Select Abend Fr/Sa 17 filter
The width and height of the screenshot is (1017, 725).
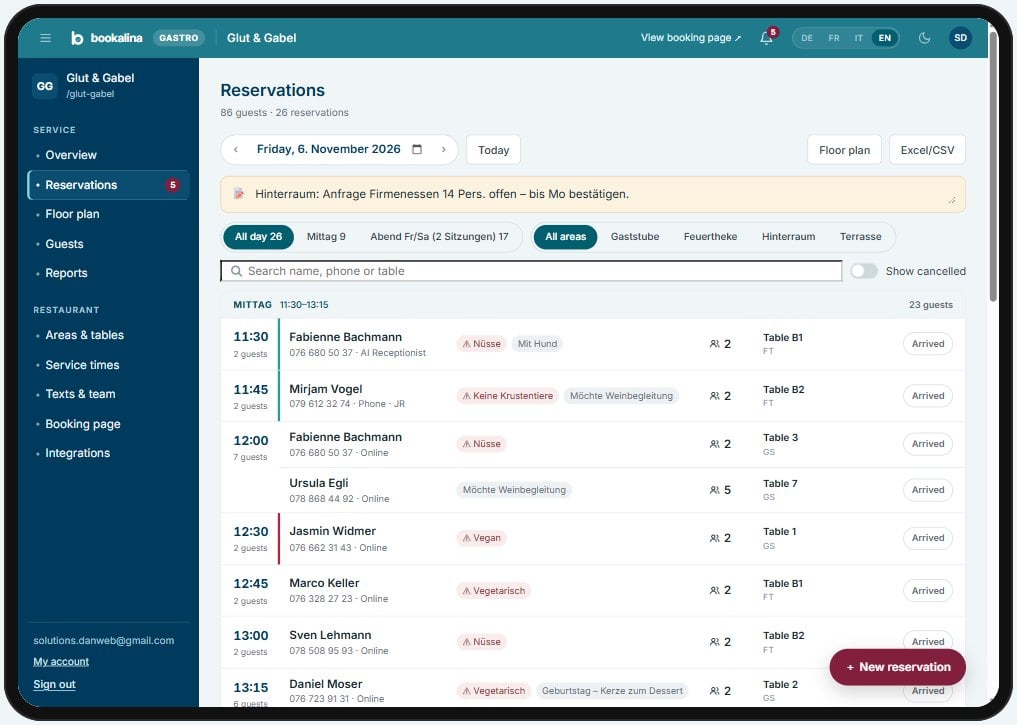[x=439, y=237]
